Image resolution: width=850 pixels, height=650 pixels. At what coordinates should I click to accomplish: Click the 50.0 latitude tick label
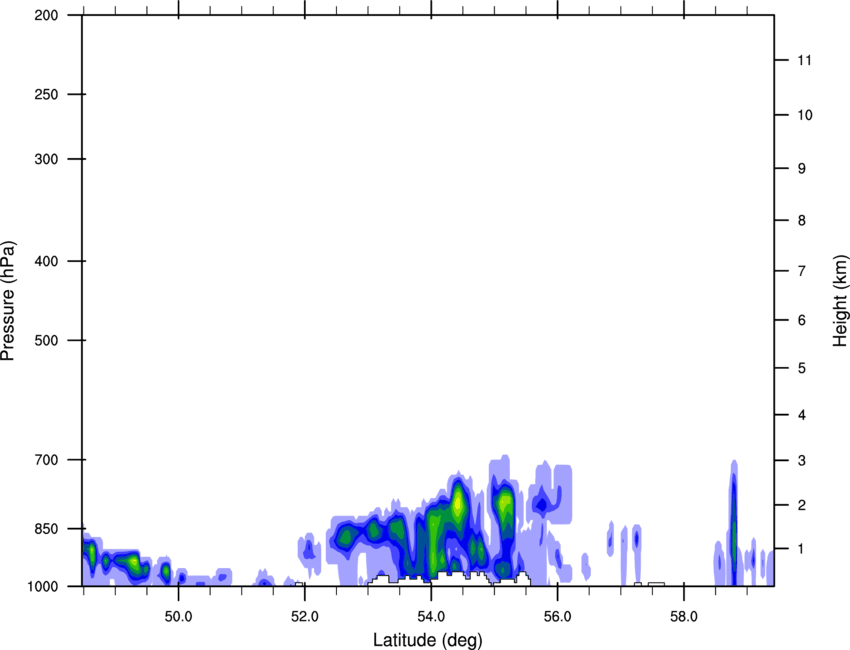(178, 617)
